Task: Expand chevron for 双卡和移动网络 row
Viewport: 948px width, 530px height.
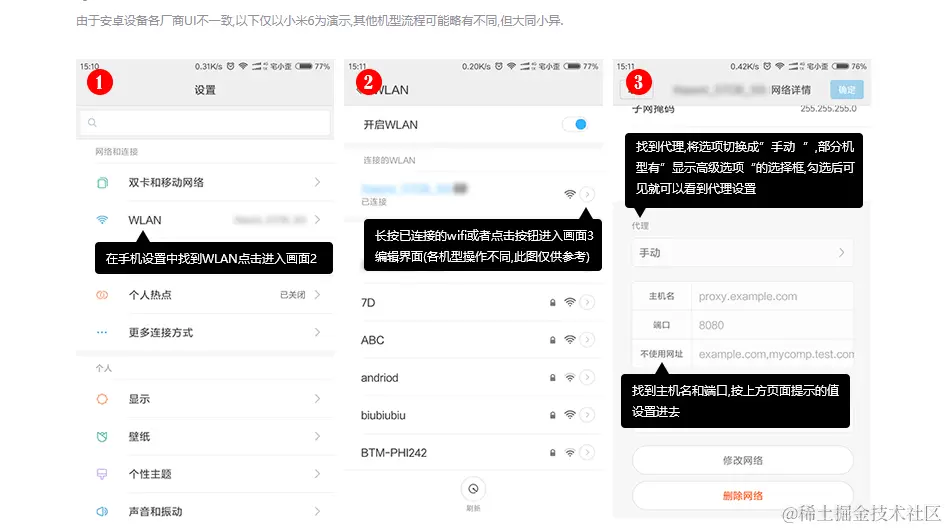Action: pyautogui.click(x=317, y=182)
